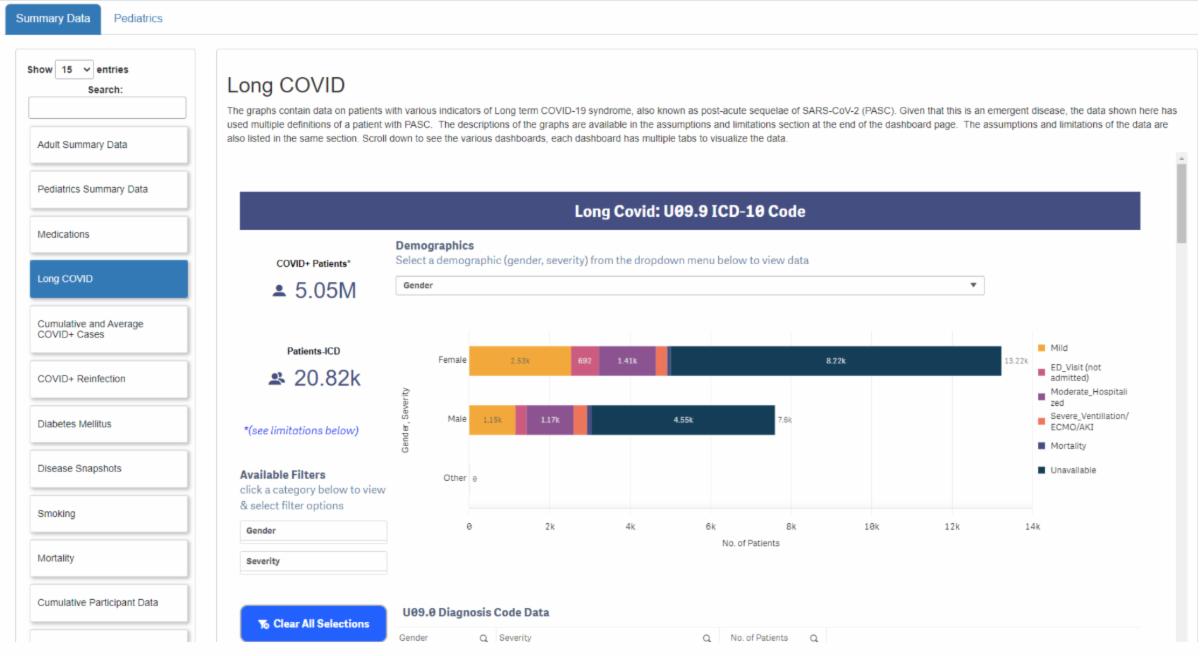Screen dimensions: 1200x656
Task: Open Cumulative and Average COVID+ Cases
Action: click(108, 329)
